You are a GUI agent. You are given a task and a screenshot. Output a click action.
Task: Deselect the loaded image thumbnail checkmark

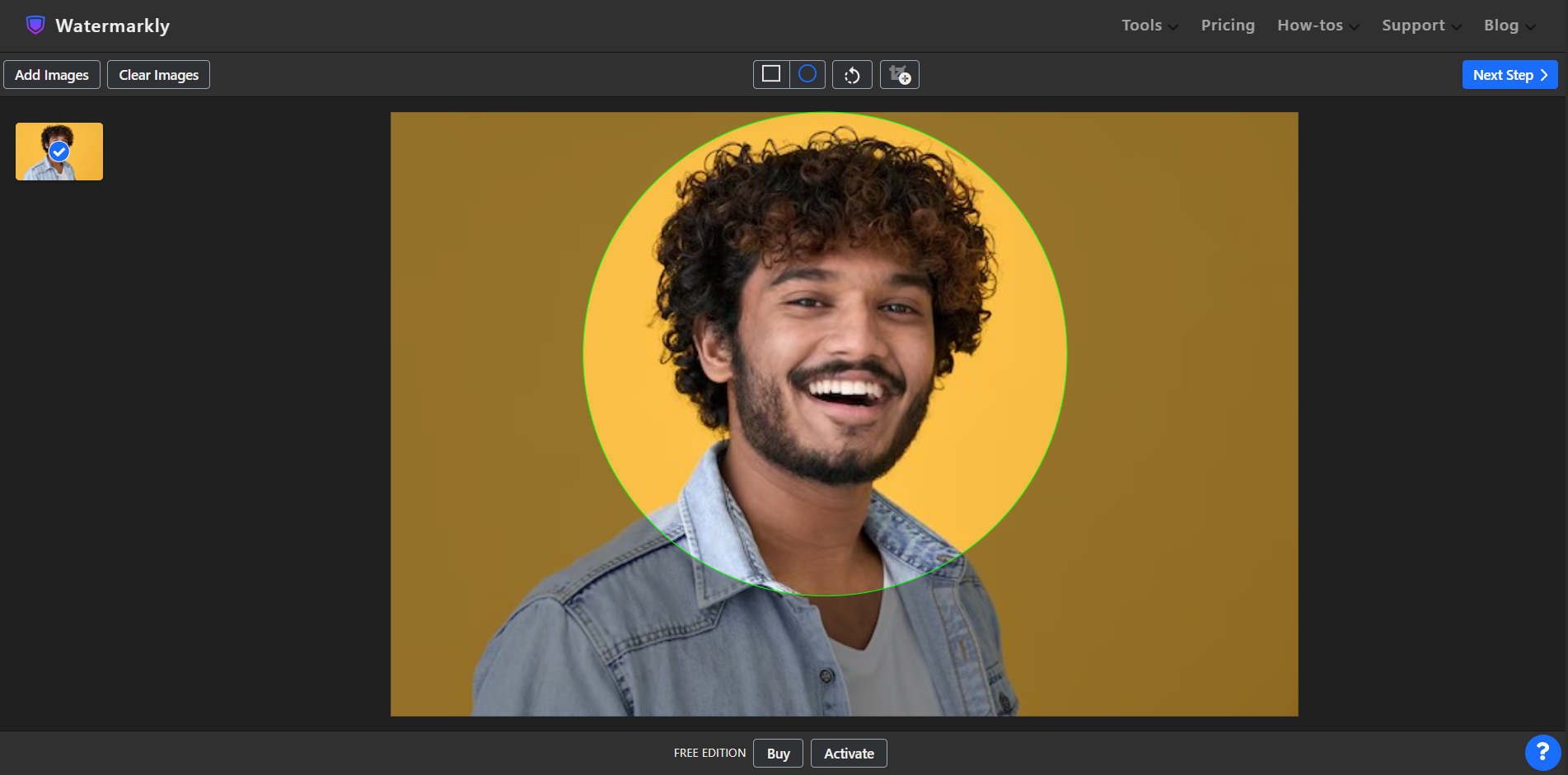point(58,151)
